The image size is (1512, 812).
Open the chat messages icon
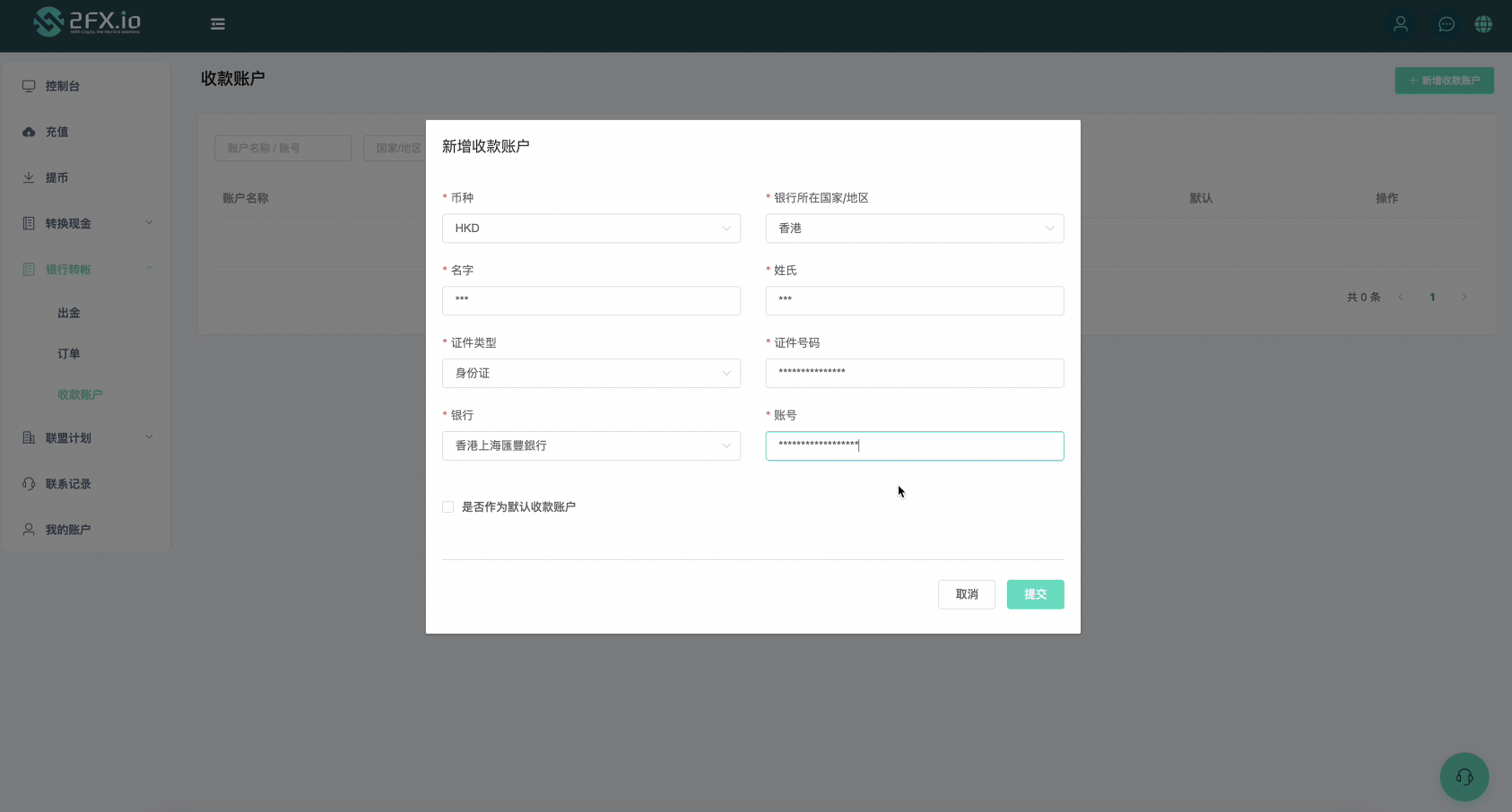pyautogui.click(x=1446, y=24)
